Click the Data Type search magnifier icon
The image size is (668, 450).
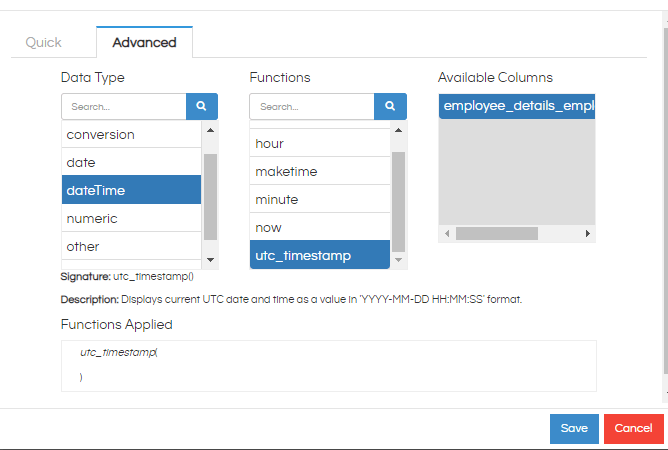click(202, 106)
